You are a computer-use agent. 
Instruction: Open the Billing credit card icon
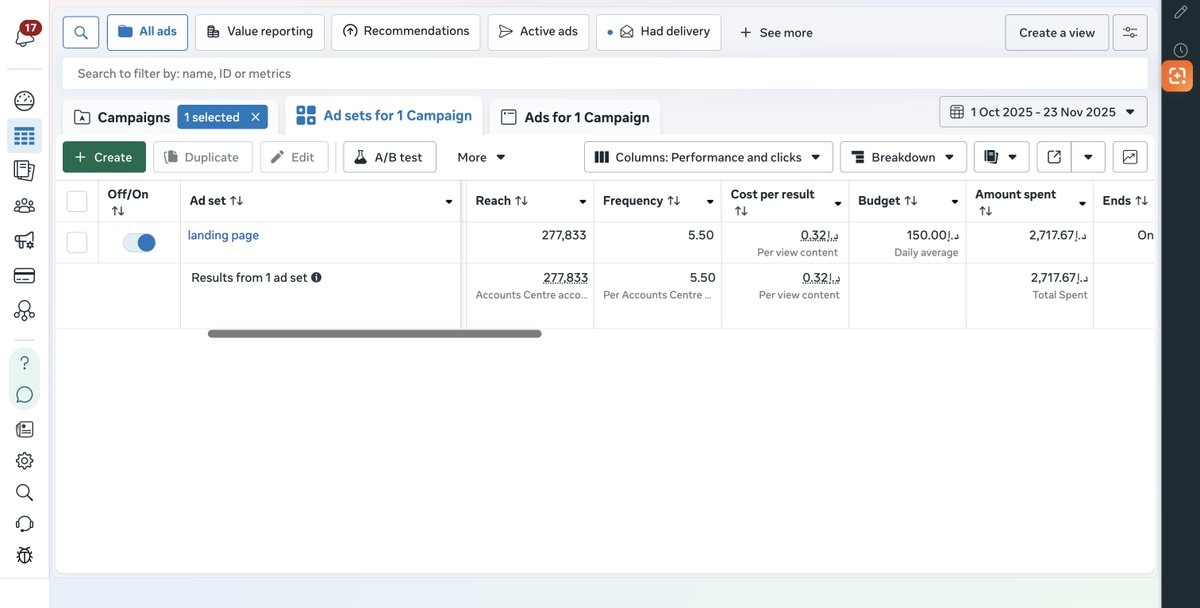click(x=25, y=275)
